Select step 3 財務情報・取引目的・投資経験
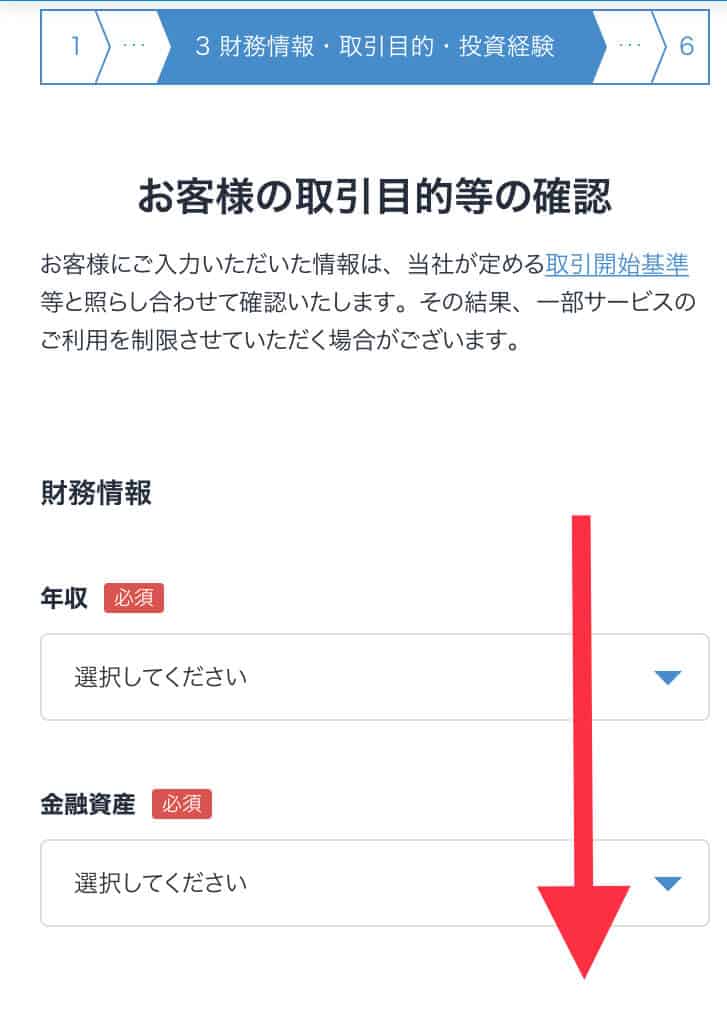 pos(376,46)
